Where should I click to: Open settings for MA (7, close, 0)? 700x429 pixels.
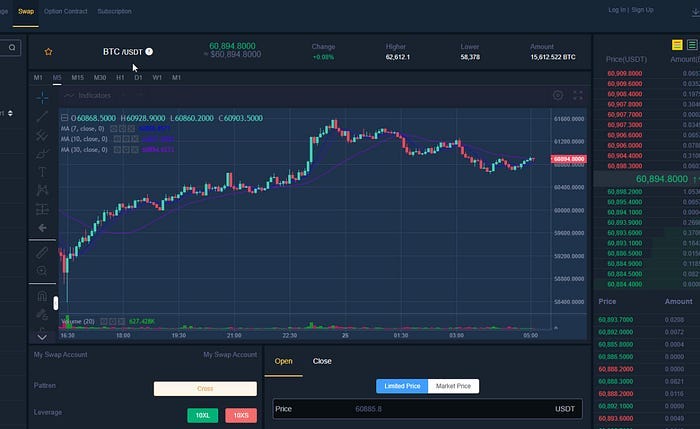[122, 129]
